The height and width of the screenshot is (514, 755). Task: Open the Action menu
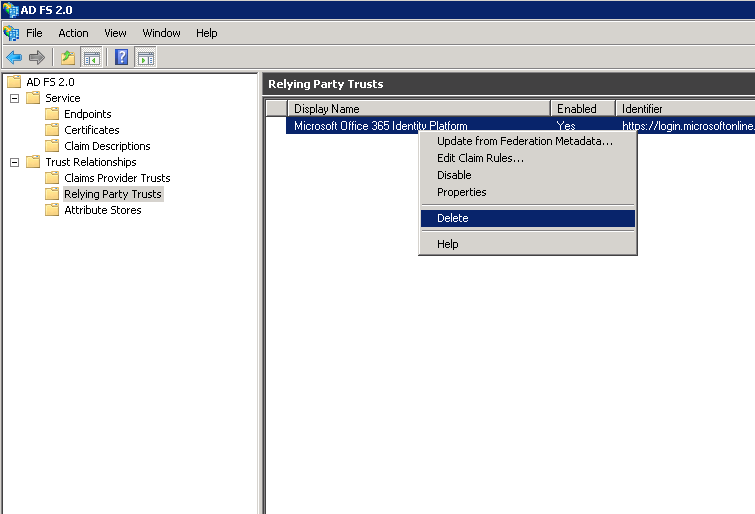73,33
